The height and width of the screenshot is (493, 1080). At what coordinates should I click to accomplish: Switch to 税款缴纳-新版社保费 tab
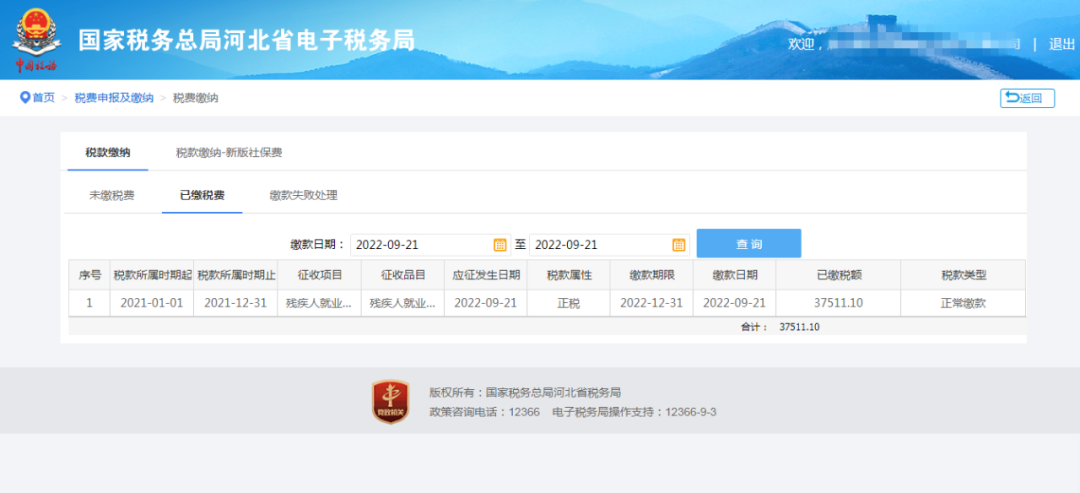pos(229,152)
